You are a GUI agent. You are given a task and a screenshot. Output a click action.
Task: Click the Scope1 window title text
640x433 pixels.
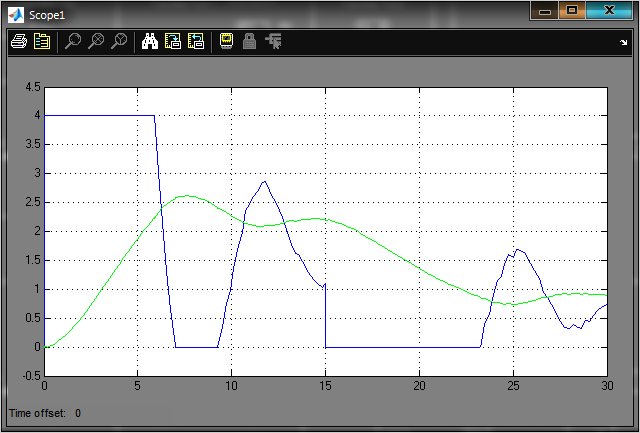(x=47, y=16)
